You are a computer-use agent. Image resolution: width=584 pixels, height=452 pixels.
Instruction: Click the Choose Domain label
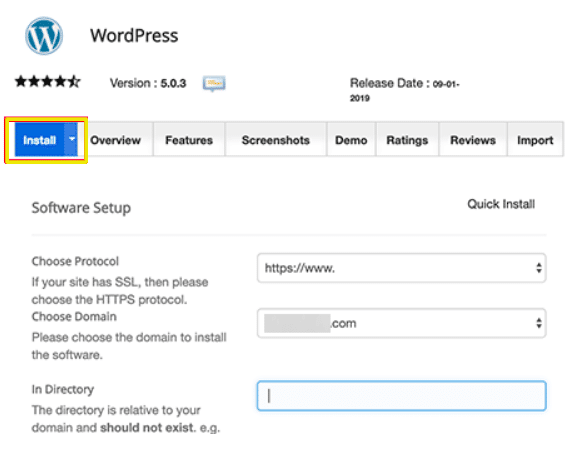(x=74, y=316)
